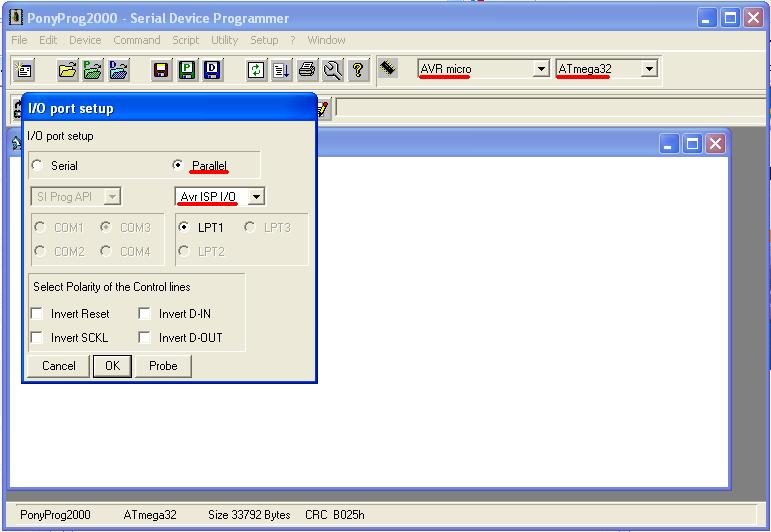The height and width of the screenshot is (532, 771).
Task: Maximize the PonyProg2000 main window
Action: click(730, 18)
